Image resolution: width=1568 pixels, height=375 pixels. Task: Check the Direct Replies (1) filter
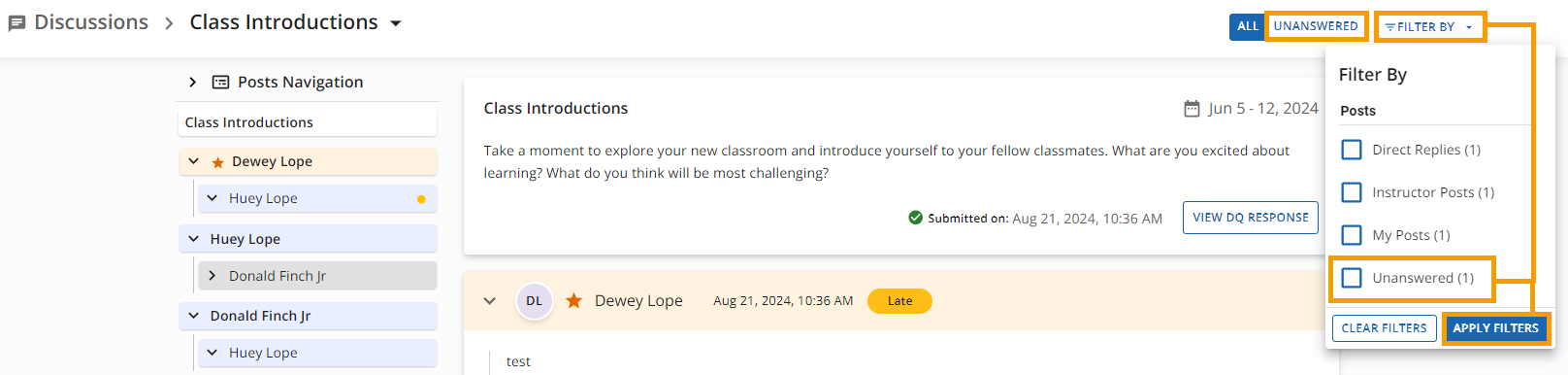1352,150
